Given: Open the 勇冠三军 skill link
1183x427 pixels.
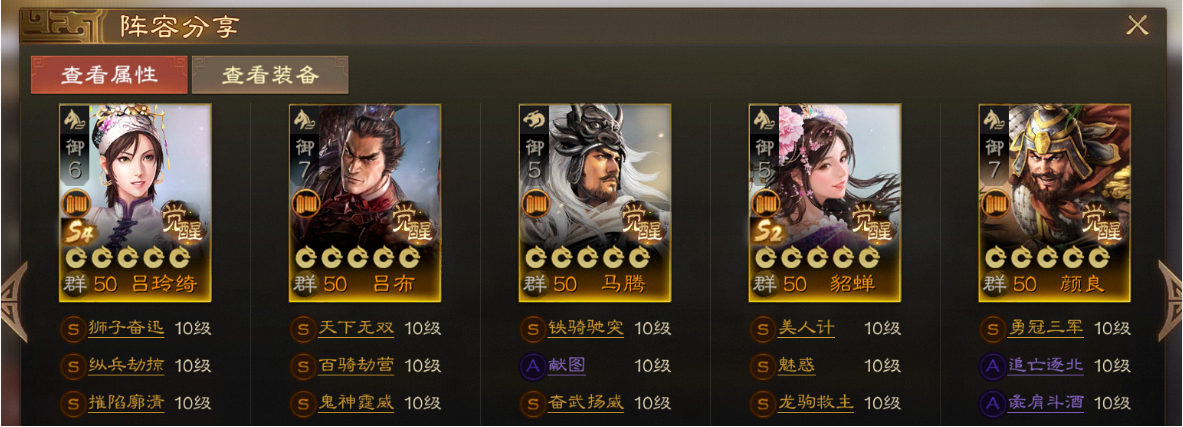Looking at the screenshot, I should (1046, 329).
